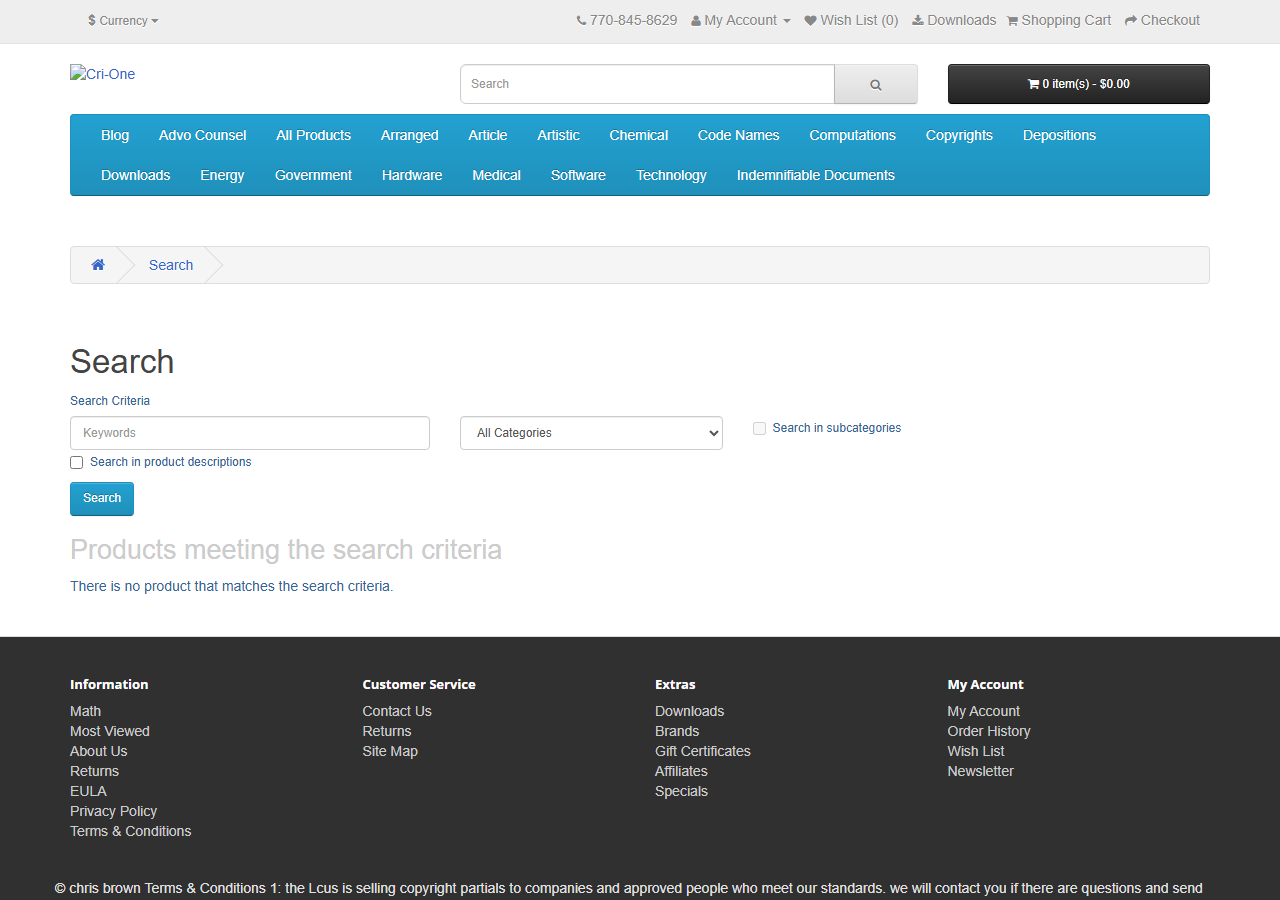Open Contact Us footer link
Screen dimensions: 1280x900
(x=397, y=711)
